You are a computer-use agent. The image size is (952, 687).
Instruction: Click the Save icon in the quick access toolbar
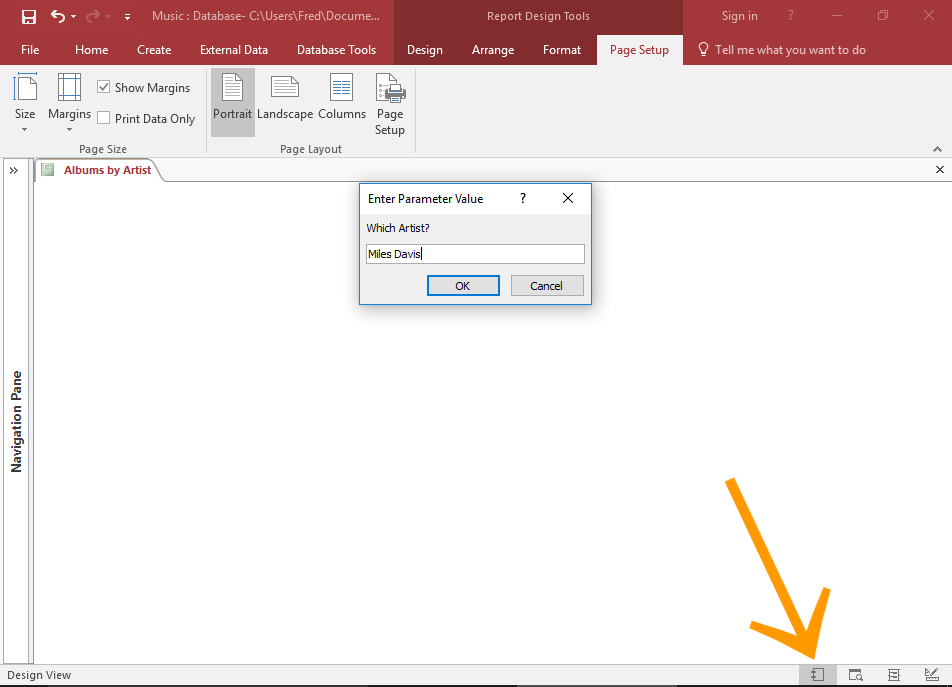pyautogui.click(x=29, y=16)
